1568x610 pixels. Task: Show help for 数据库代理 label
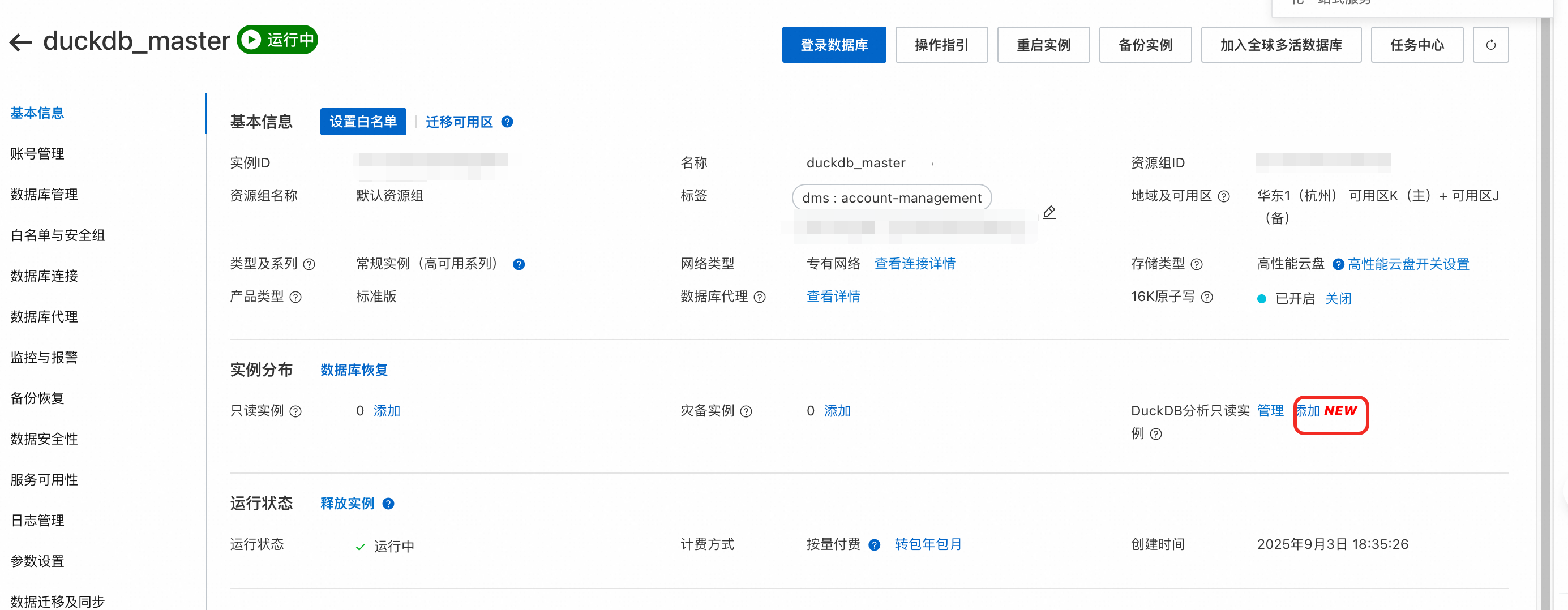coord(760,297)
